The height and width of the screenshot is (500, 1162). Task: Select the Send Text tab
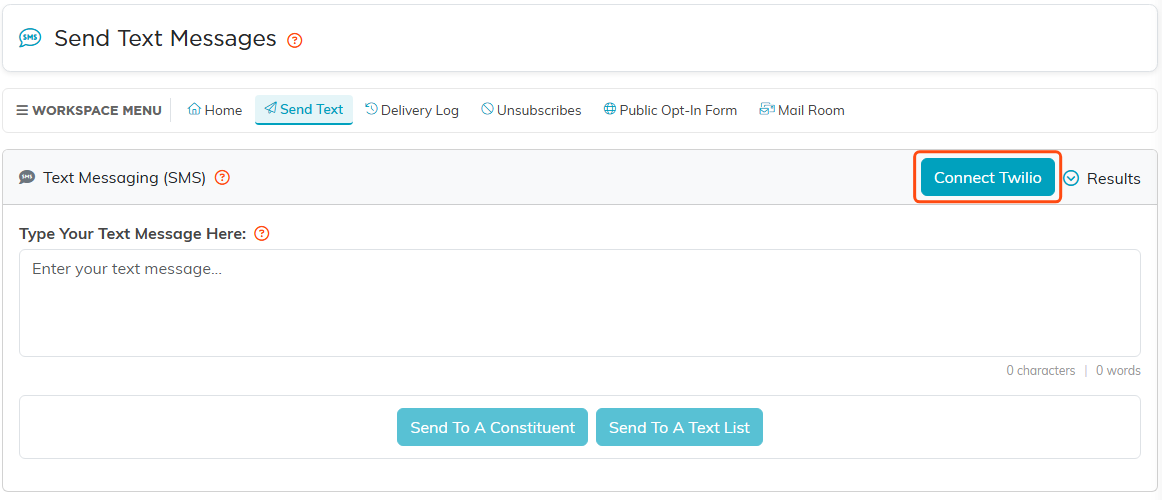(x=304, y=110)
